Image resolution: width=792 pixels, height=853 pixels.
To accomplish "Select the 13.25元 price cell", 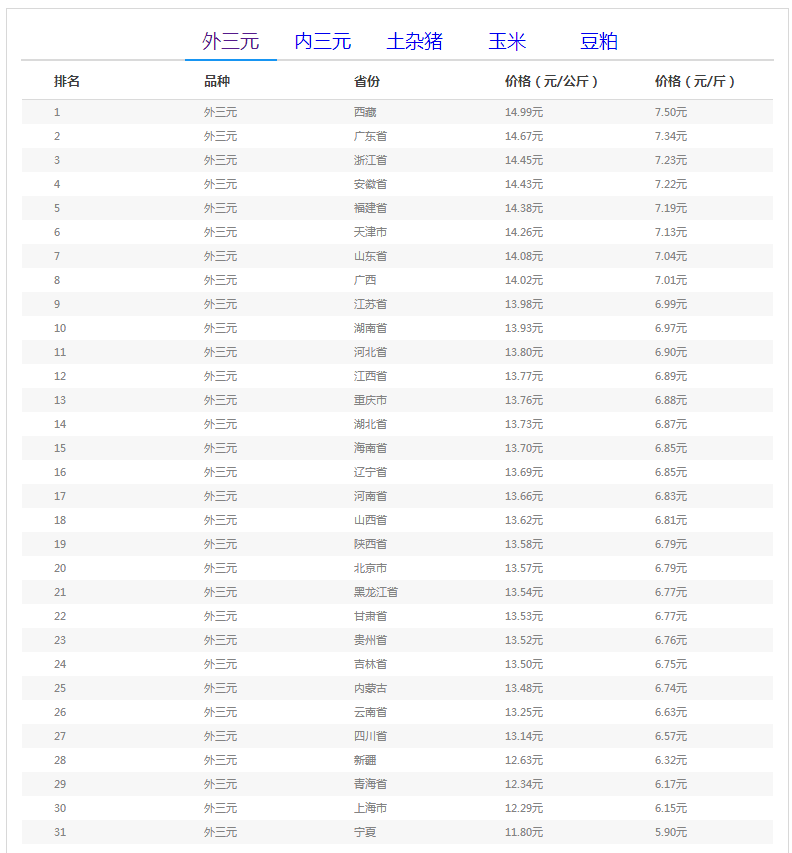I will tap(524, 712).
